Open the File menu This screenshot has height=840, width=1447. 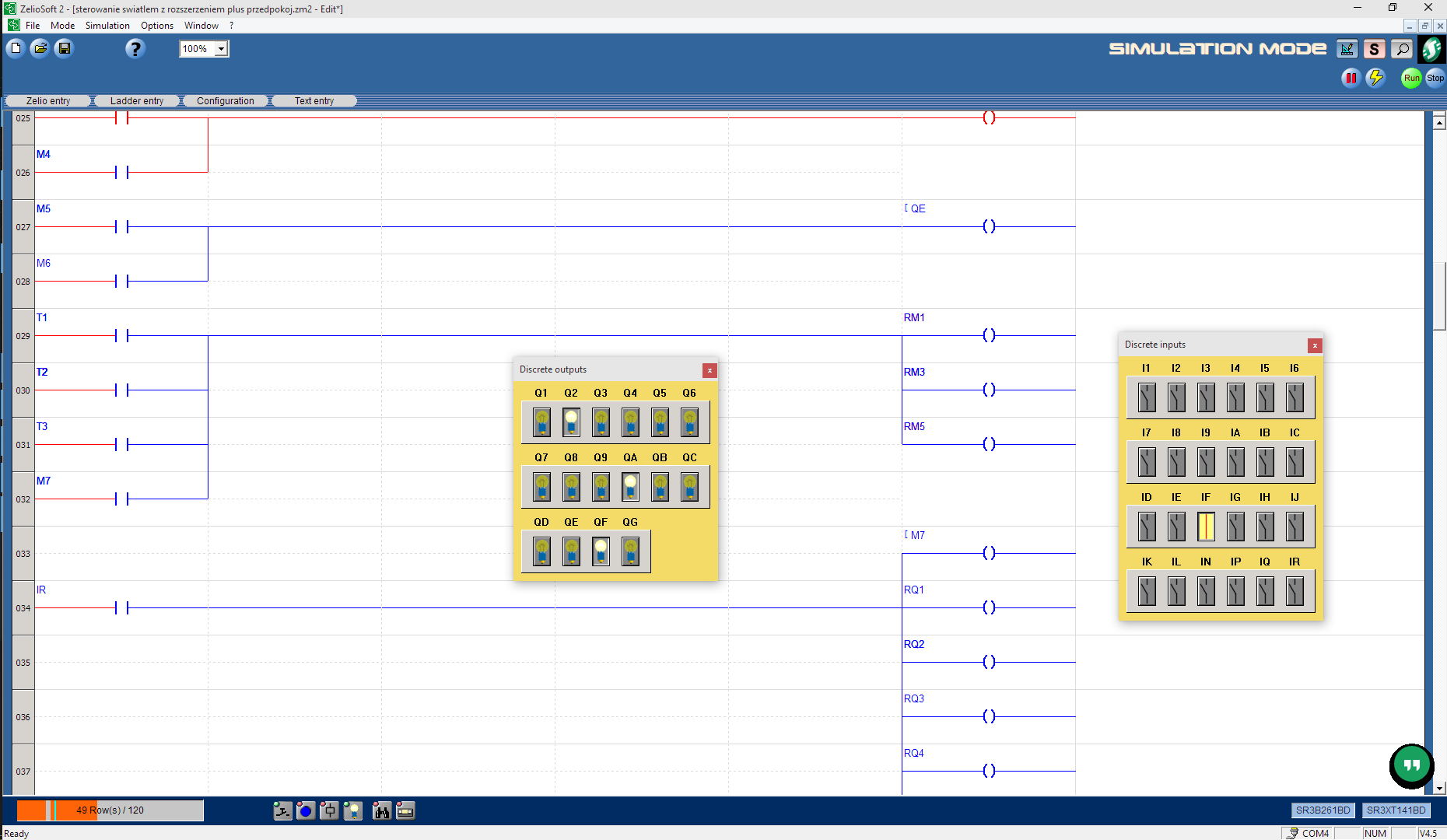click(x=33, y=26)
